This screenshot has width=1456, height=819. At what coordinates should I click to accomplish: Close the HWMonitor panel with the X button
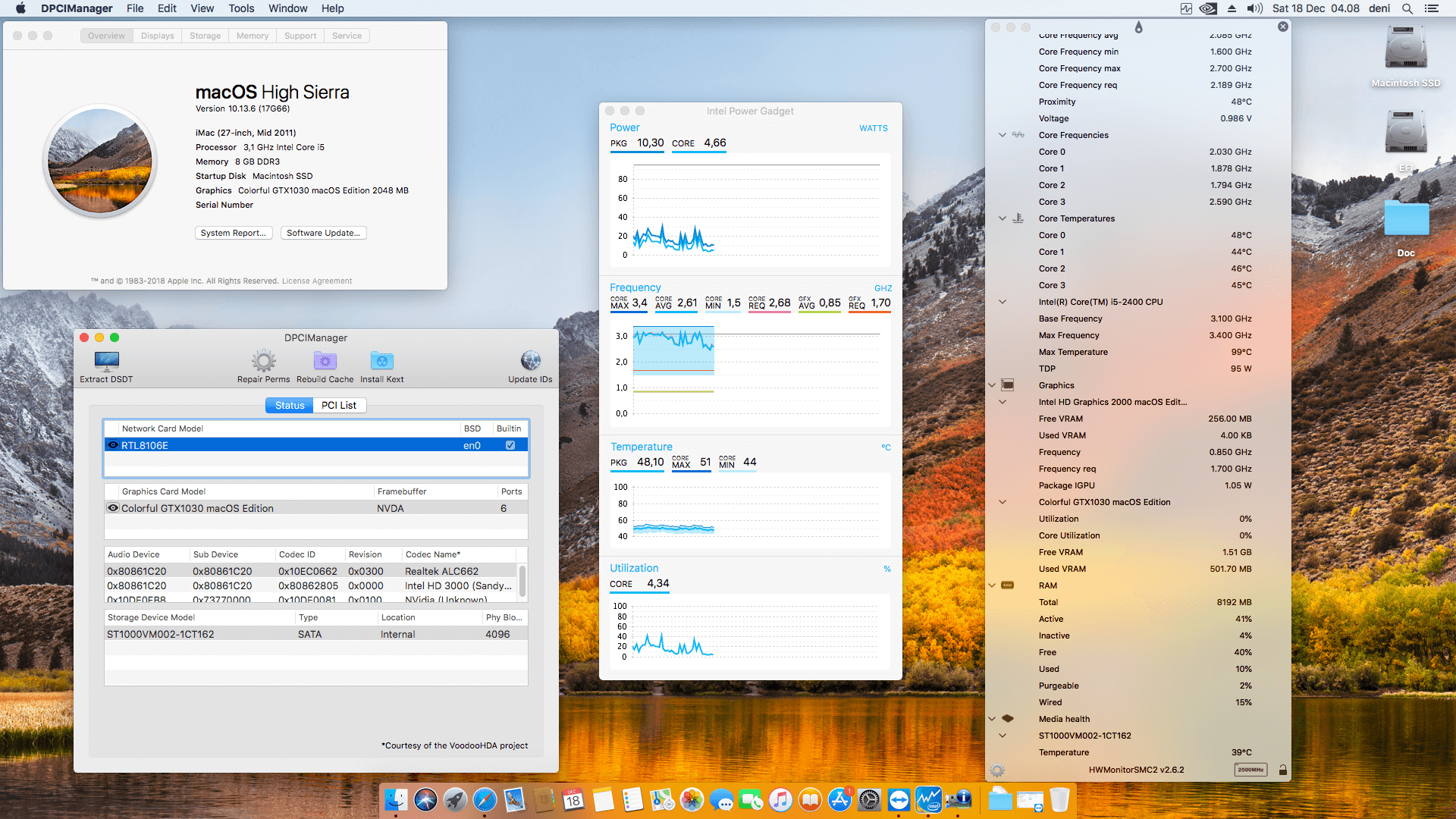1282,27
